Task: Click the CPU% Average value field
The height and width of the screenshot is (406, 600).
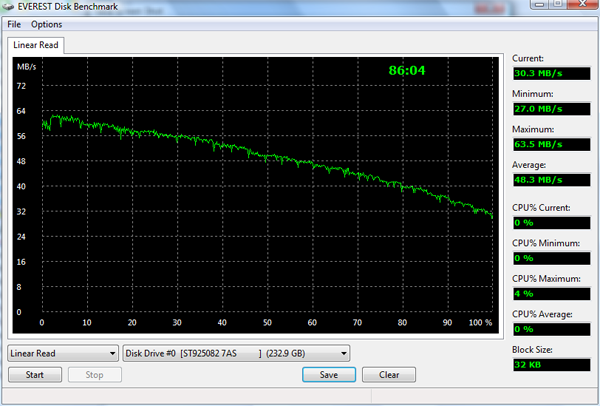Action: [x=550, y=328]
